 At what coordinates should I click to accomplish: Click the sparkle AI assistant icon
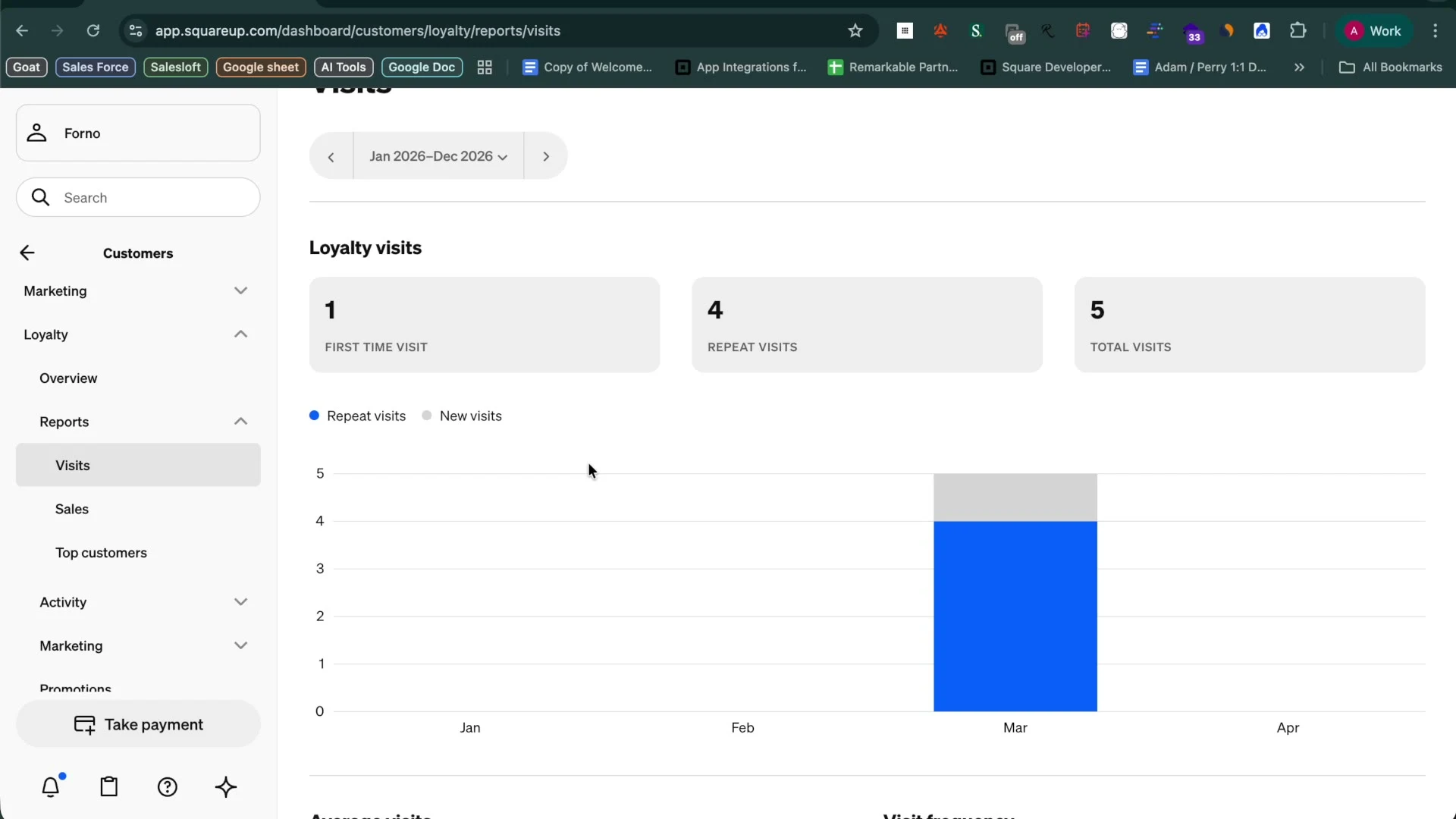point(226,787)
